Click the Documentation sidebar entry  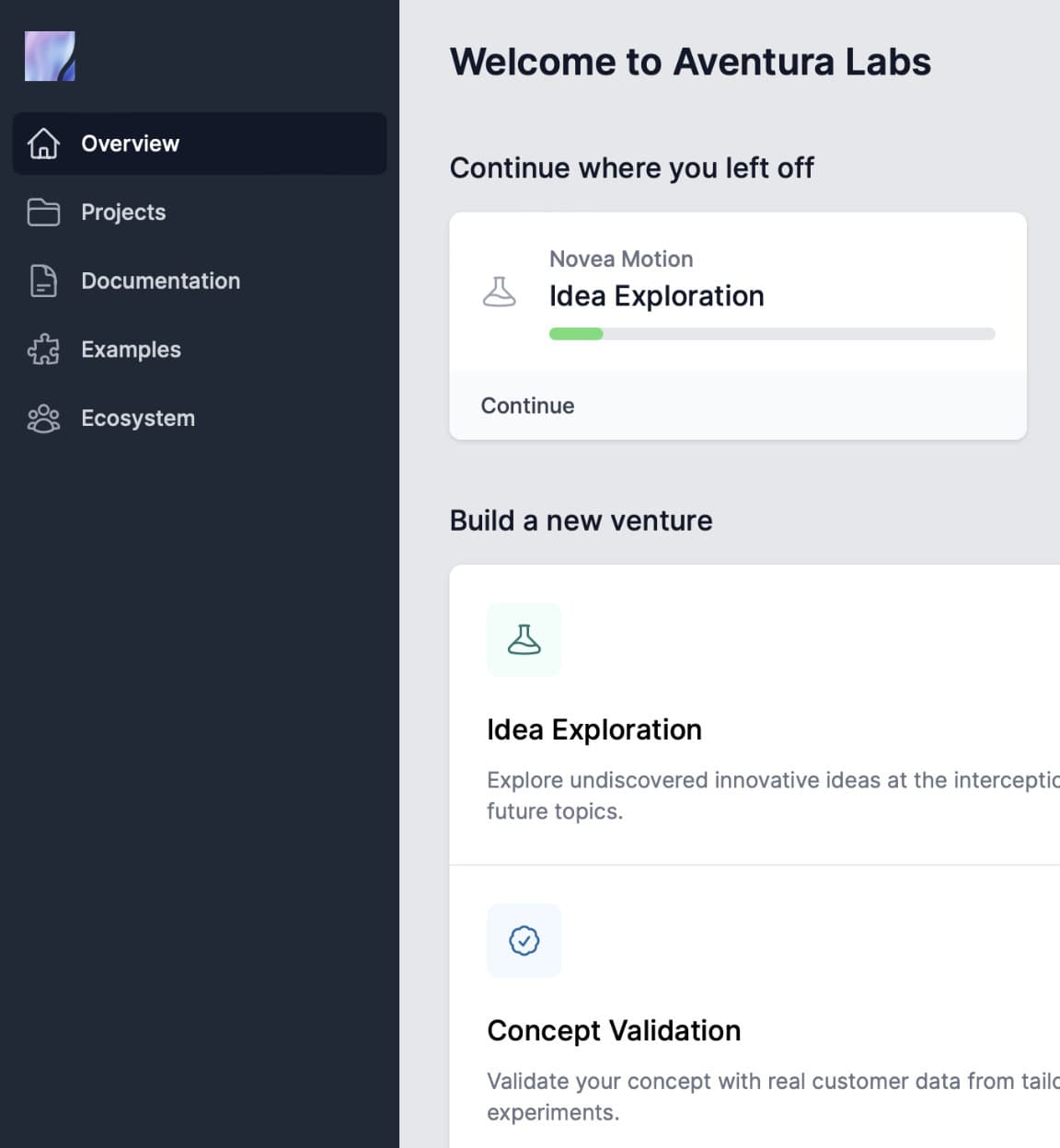pyautogui.click(x=161, y=281)
